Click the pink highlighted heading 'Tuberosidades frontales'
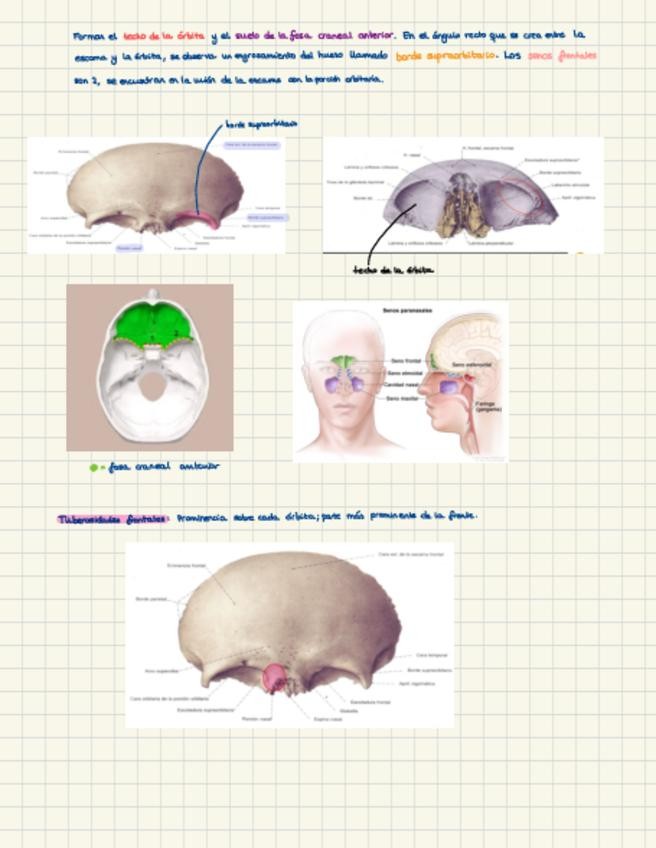656x848 pixels. (112, 520)
